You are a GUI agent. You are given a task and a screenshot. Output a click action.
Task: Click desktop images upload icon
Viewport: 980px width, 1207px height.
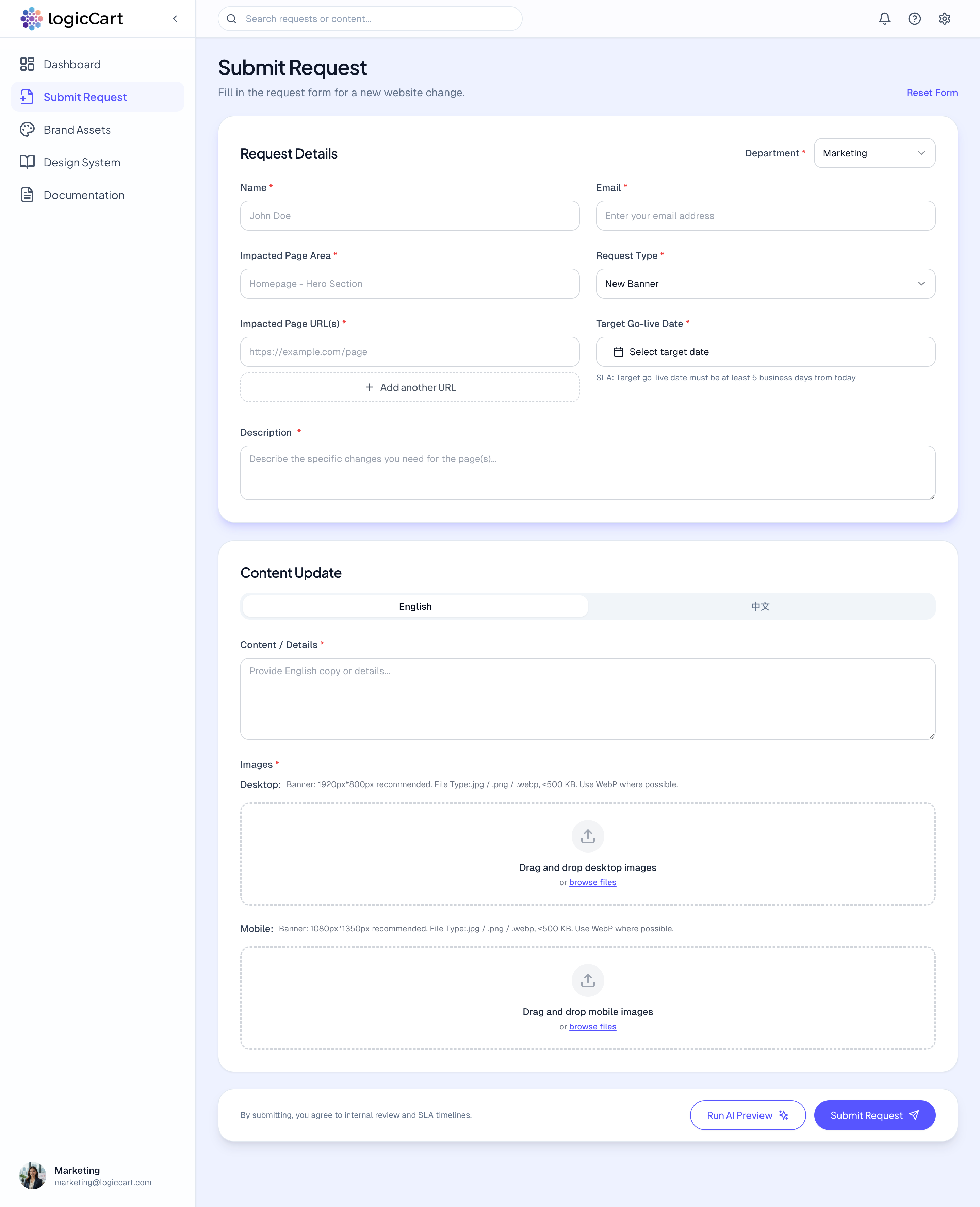pos(587,836)
